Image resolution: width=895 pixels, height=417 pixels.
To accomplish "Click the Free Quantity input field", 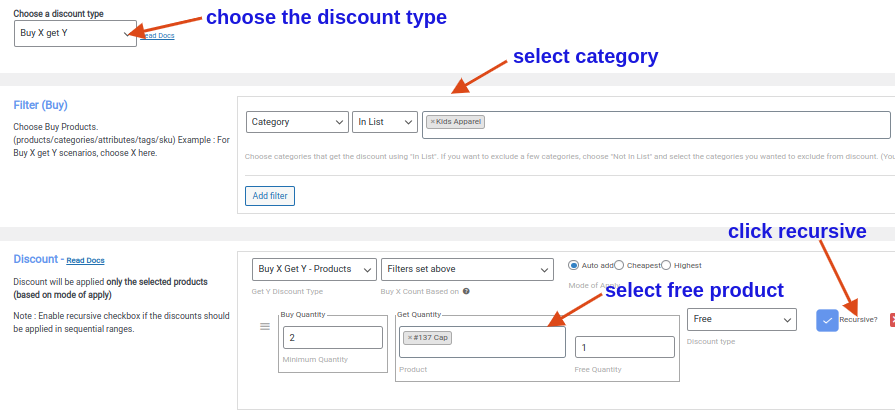I will tap(624, 347).
